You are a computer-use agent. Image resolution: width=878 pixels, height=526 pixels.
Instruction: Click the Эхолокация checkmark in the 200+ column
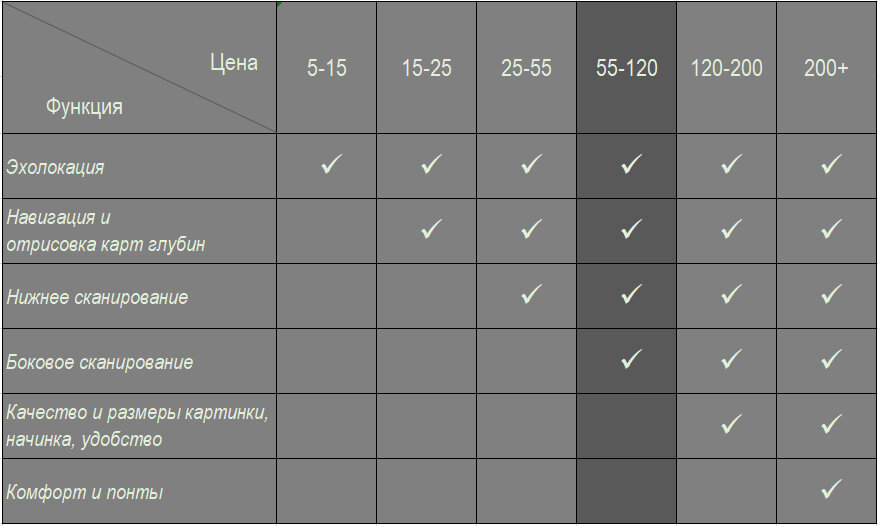pyautogui.click(x=832, y=164)
